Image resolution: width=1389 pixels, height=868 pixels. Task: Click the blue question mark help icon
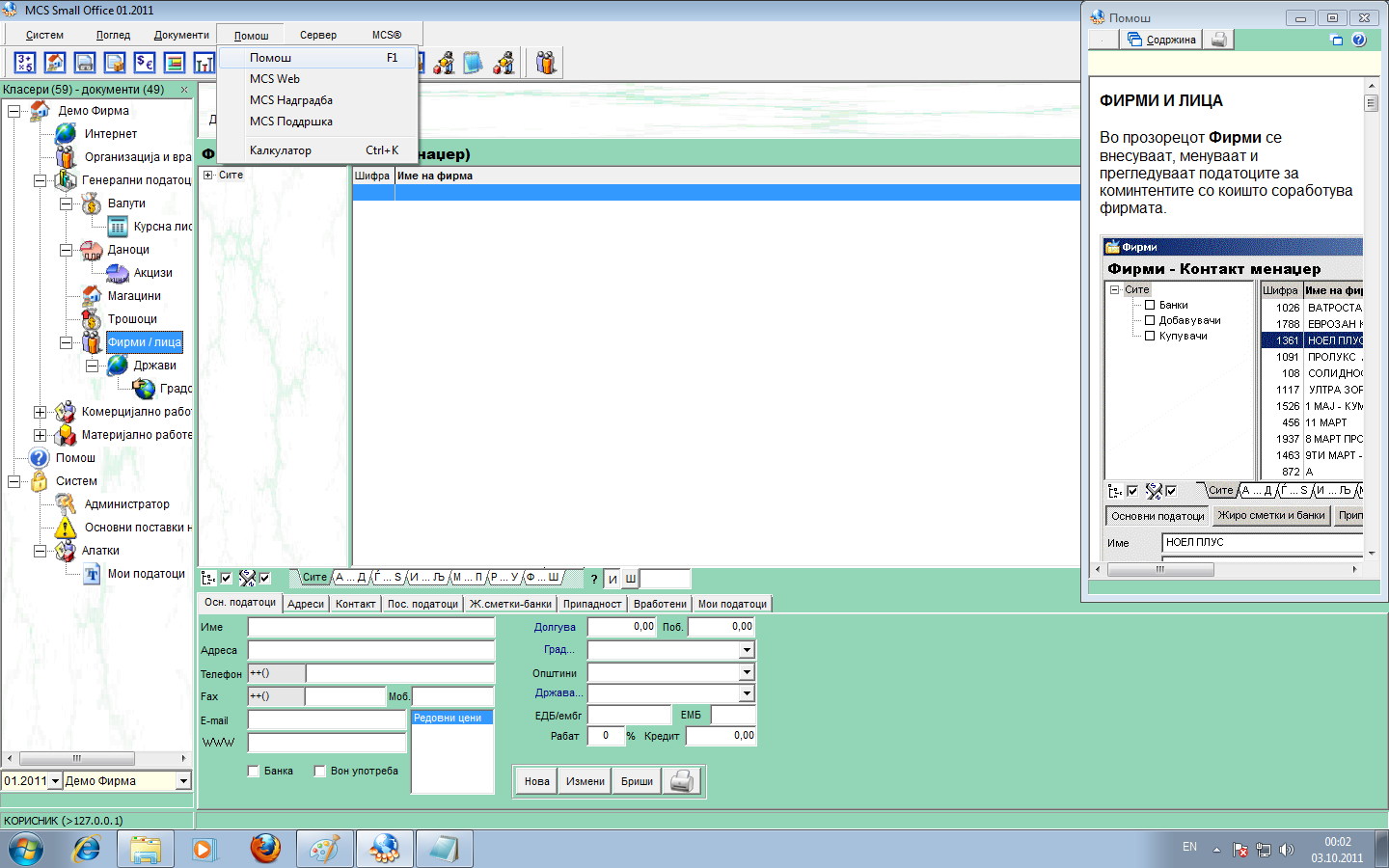[1358, 40]
